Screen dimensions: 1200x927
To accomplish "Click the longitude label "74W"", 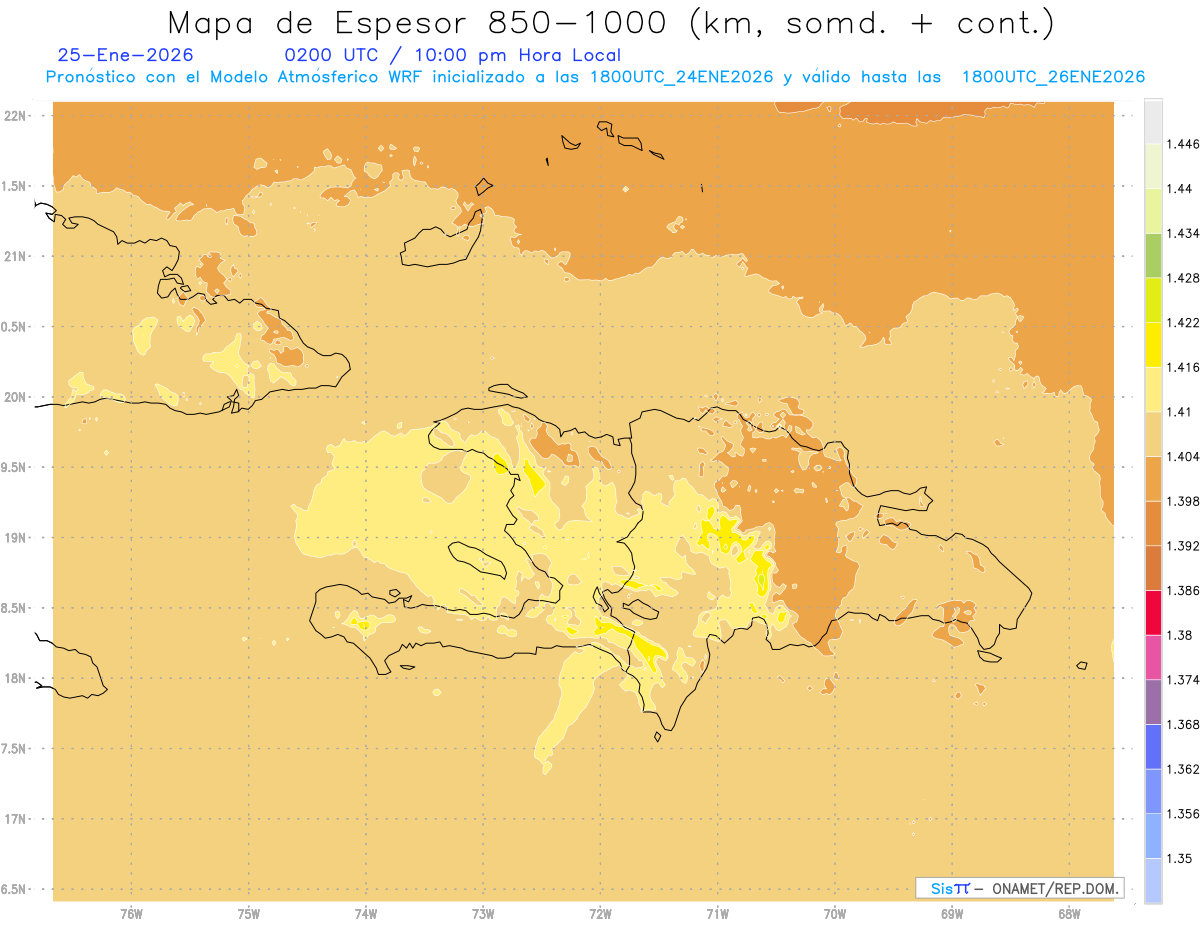I will click(366, 914).
